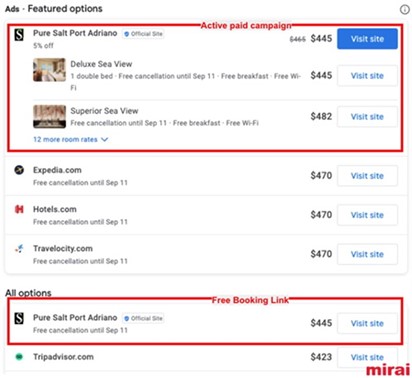This screenshot has width=412, height=378.
Task: Open the ads info circle icon
Action: pyautogui.click(x=404, y=10)
